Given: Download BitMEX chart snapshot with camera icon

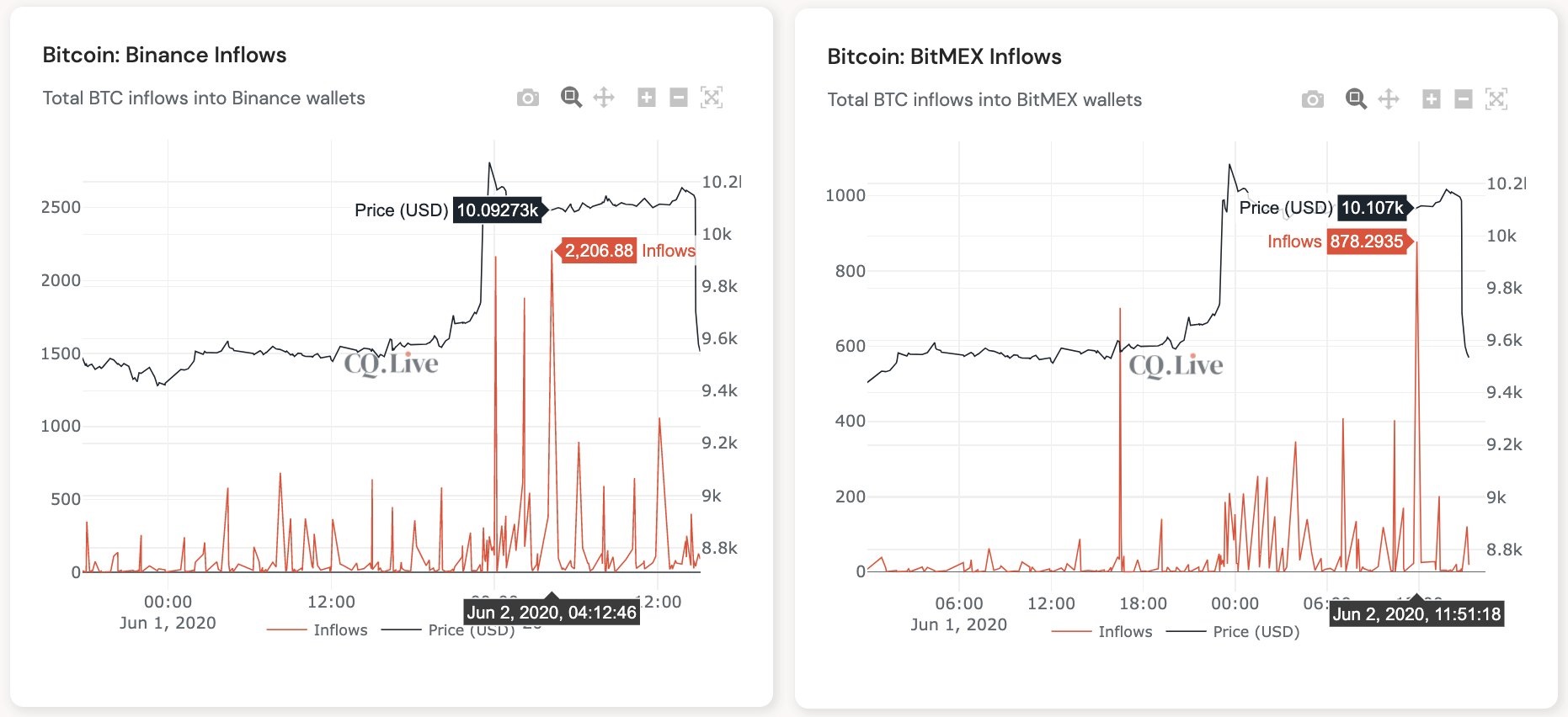Looking at the screenshot, I should (x=1313, y=99).
